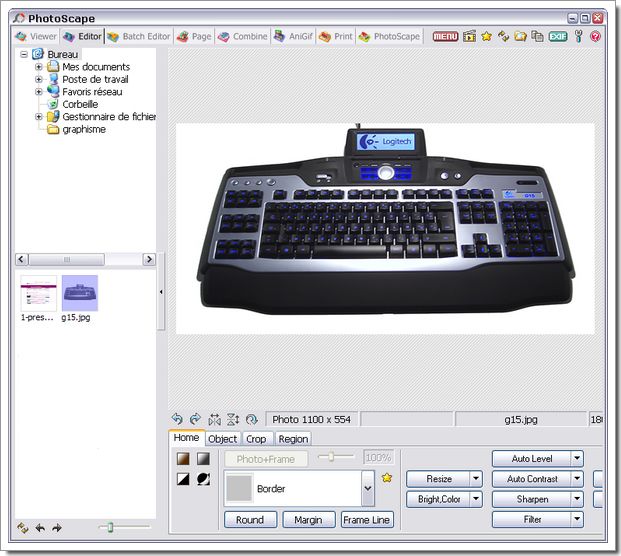Click the frame opacity slider handle

click(x=331, y=457)
